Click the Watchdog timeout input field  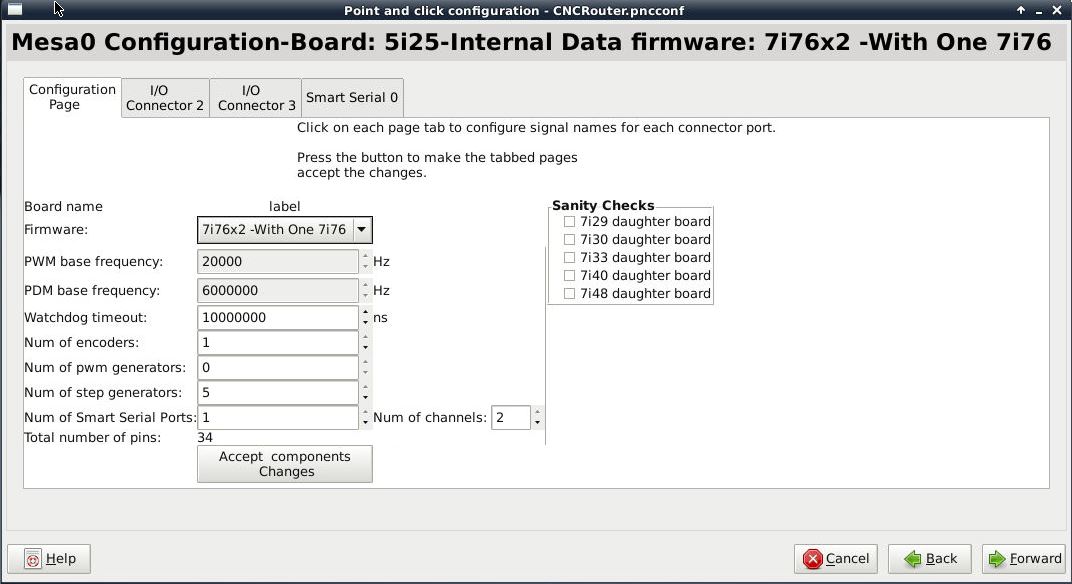[x=278, y=317]
